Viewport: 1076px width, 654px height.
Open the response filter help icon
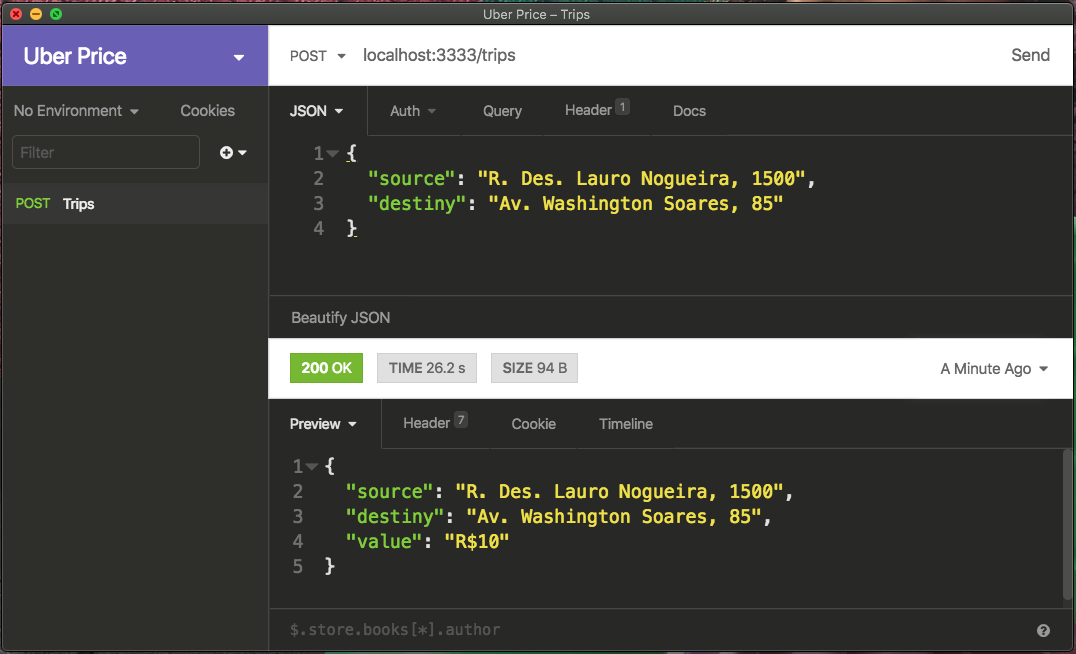pos(1043,631)
